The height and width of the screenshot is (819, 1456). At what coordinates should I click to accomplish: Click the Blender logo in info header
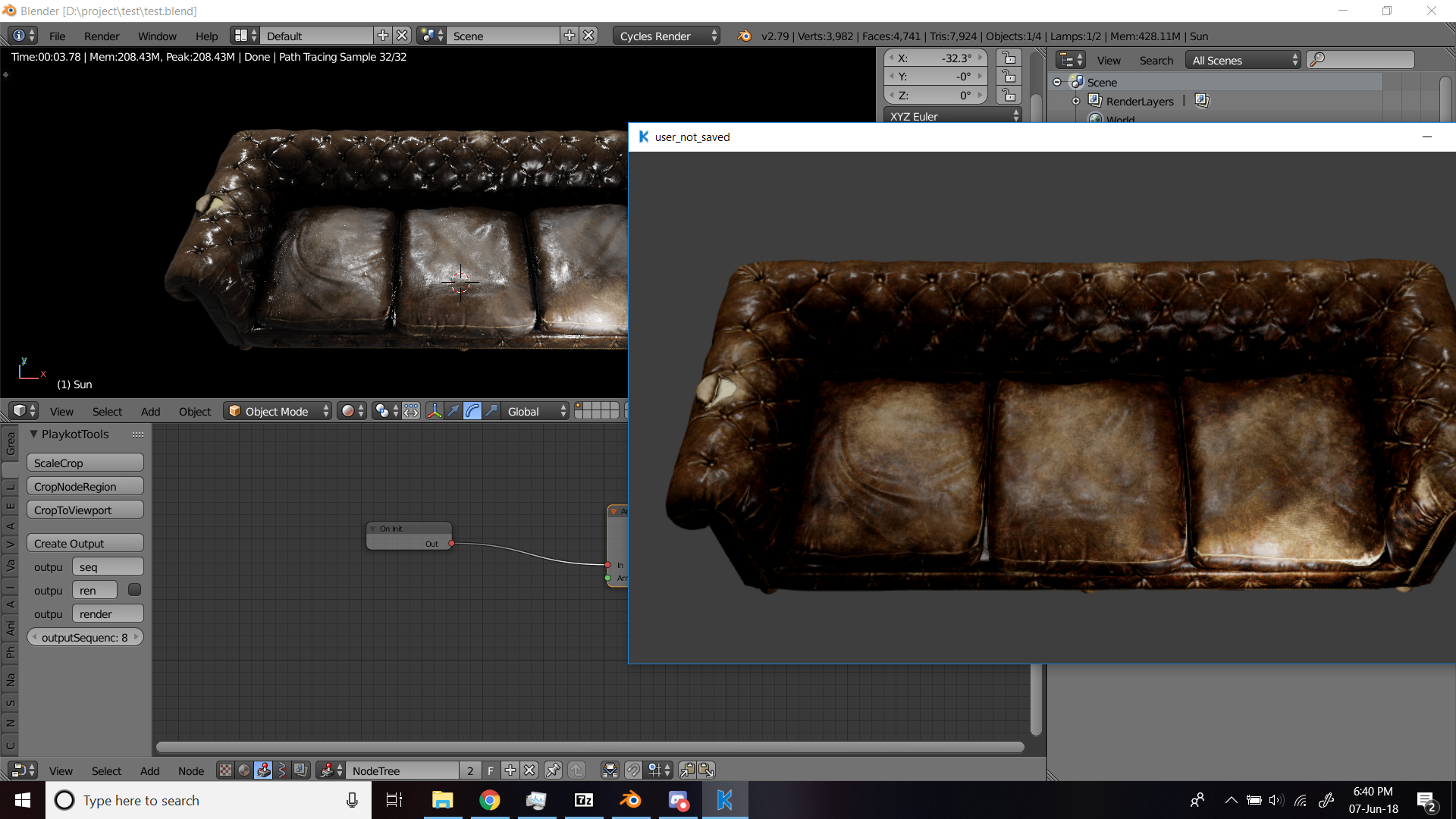pyautogui.click(x=745, y=36)
